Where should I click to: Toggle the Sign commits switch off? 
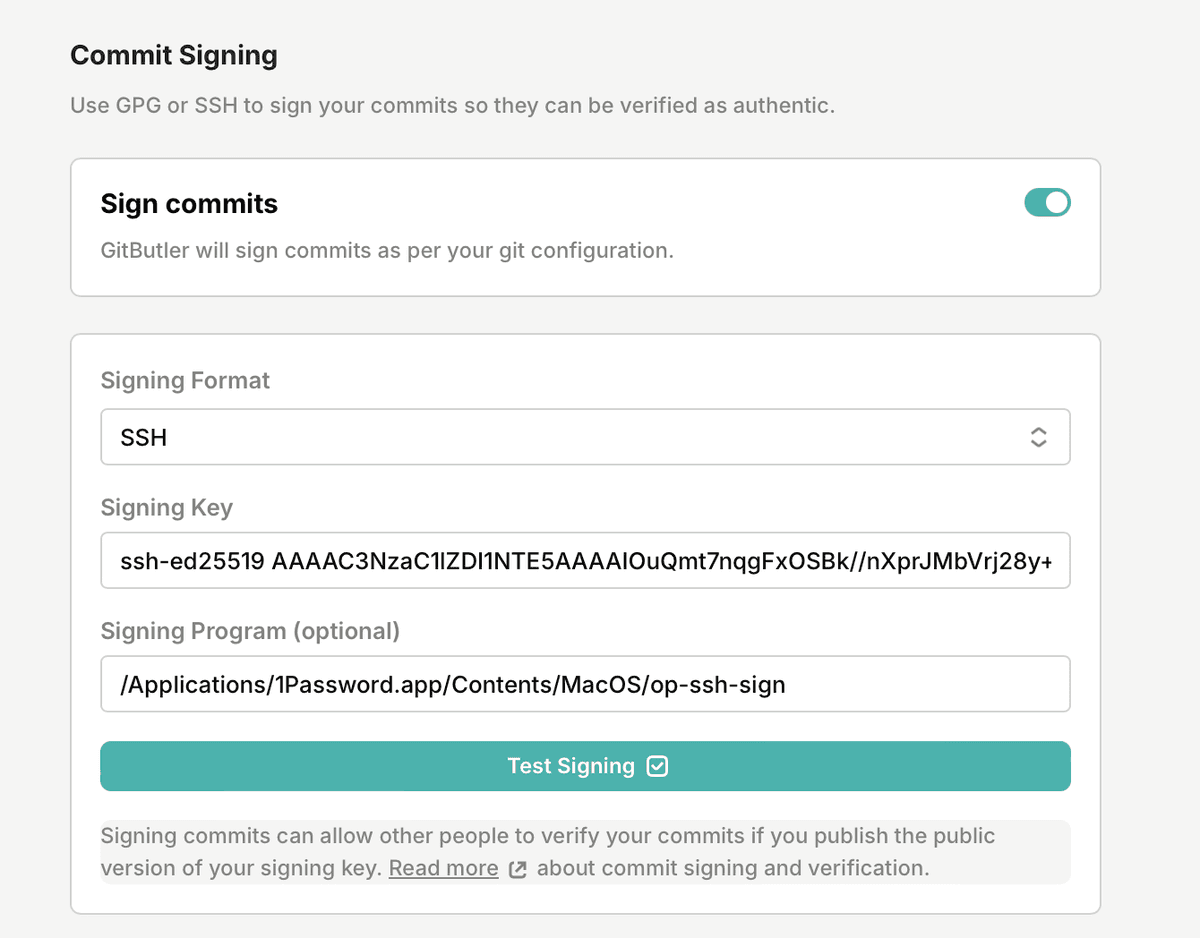[1047, 203]
